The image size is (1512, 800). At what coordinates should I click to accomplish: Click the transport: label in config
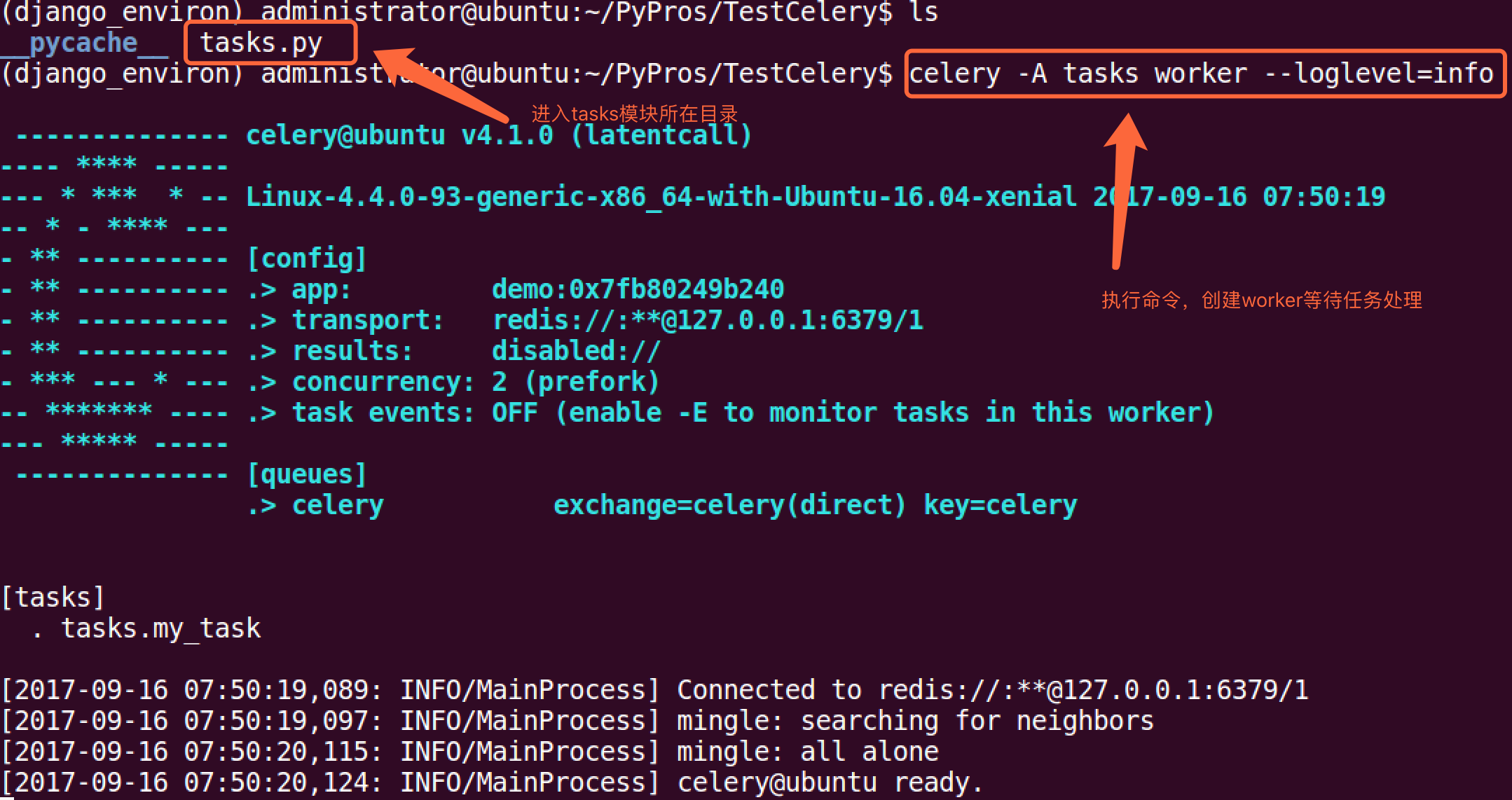coord(368,320)
